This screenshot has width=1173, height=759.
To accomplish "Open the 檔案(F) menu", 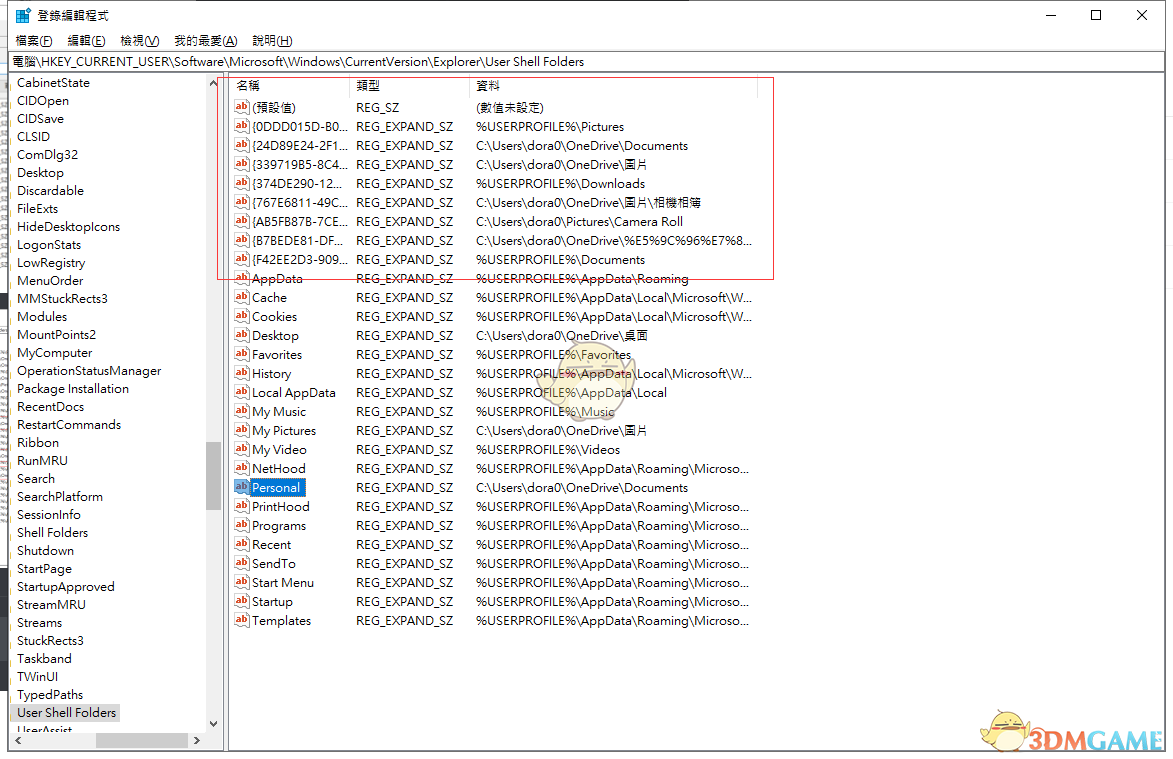I will pyautogui.click(x=34, y=41).
